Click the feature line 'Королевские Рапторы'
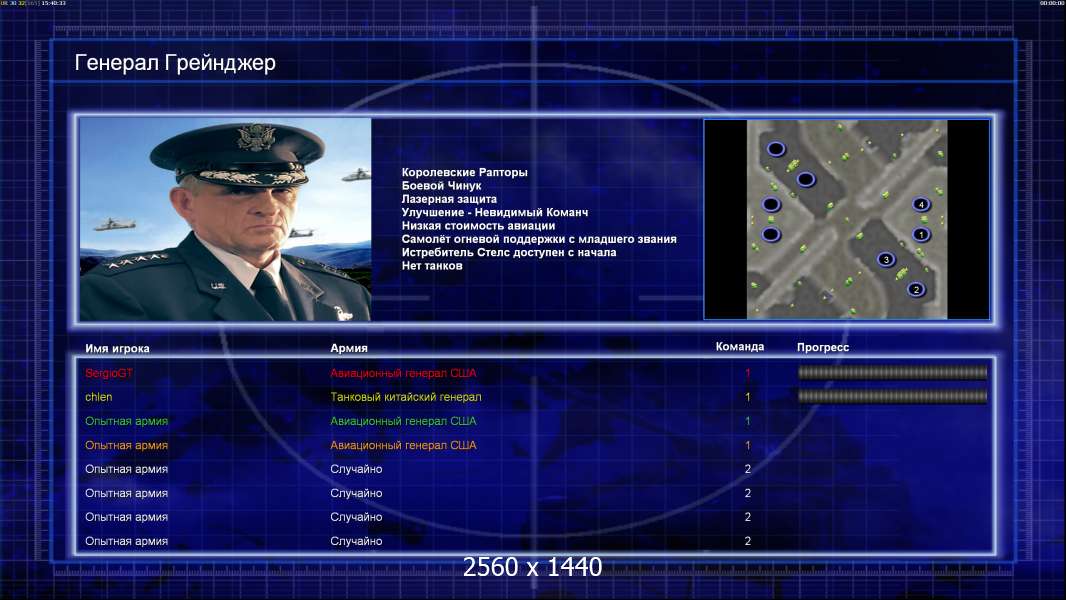This screenshot has height=600, width=1066. point(464,173)
